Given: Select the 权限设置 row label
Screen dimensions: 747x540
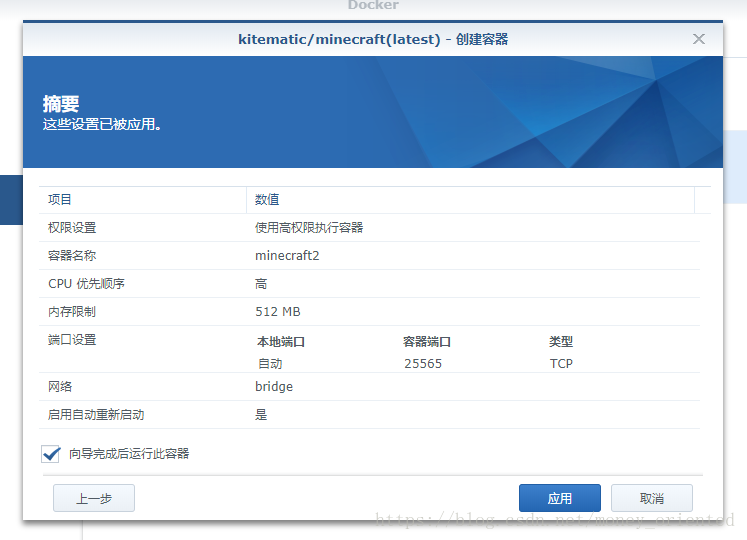Looking at the screenshot, I should 72,228.
